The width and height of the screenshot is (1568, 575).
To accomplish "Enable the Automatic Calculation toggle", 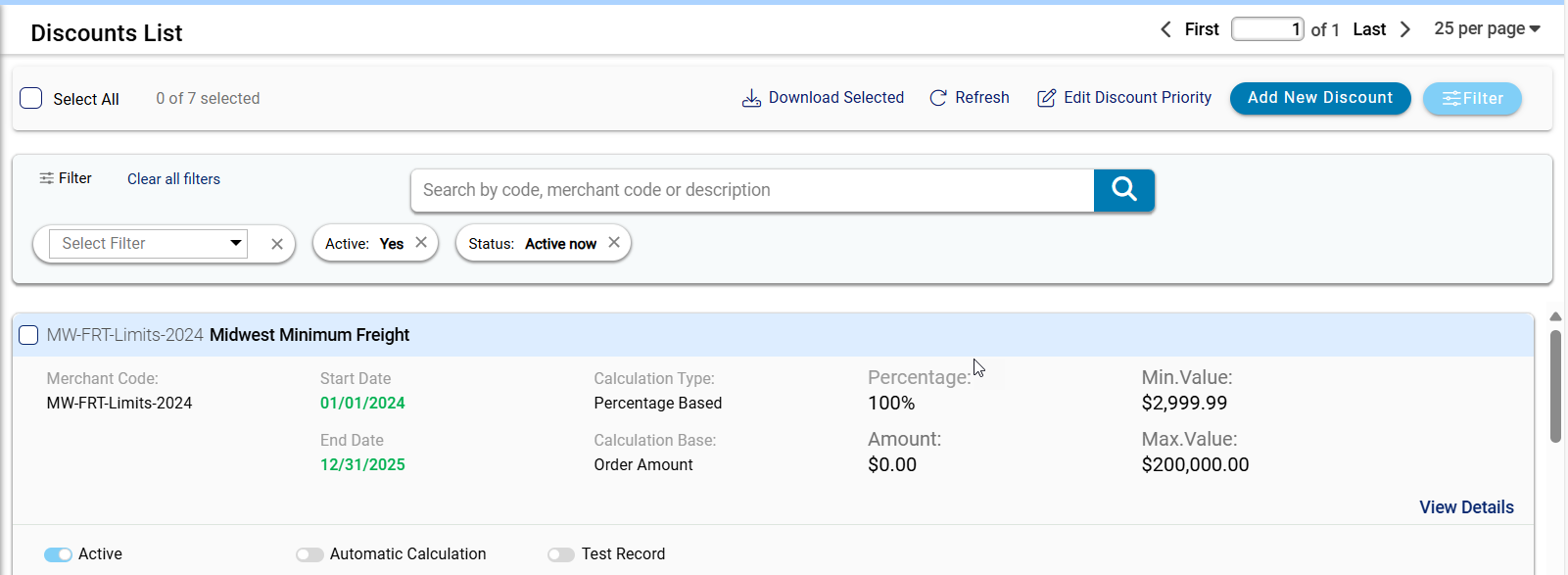I will [x=309, y=554].
